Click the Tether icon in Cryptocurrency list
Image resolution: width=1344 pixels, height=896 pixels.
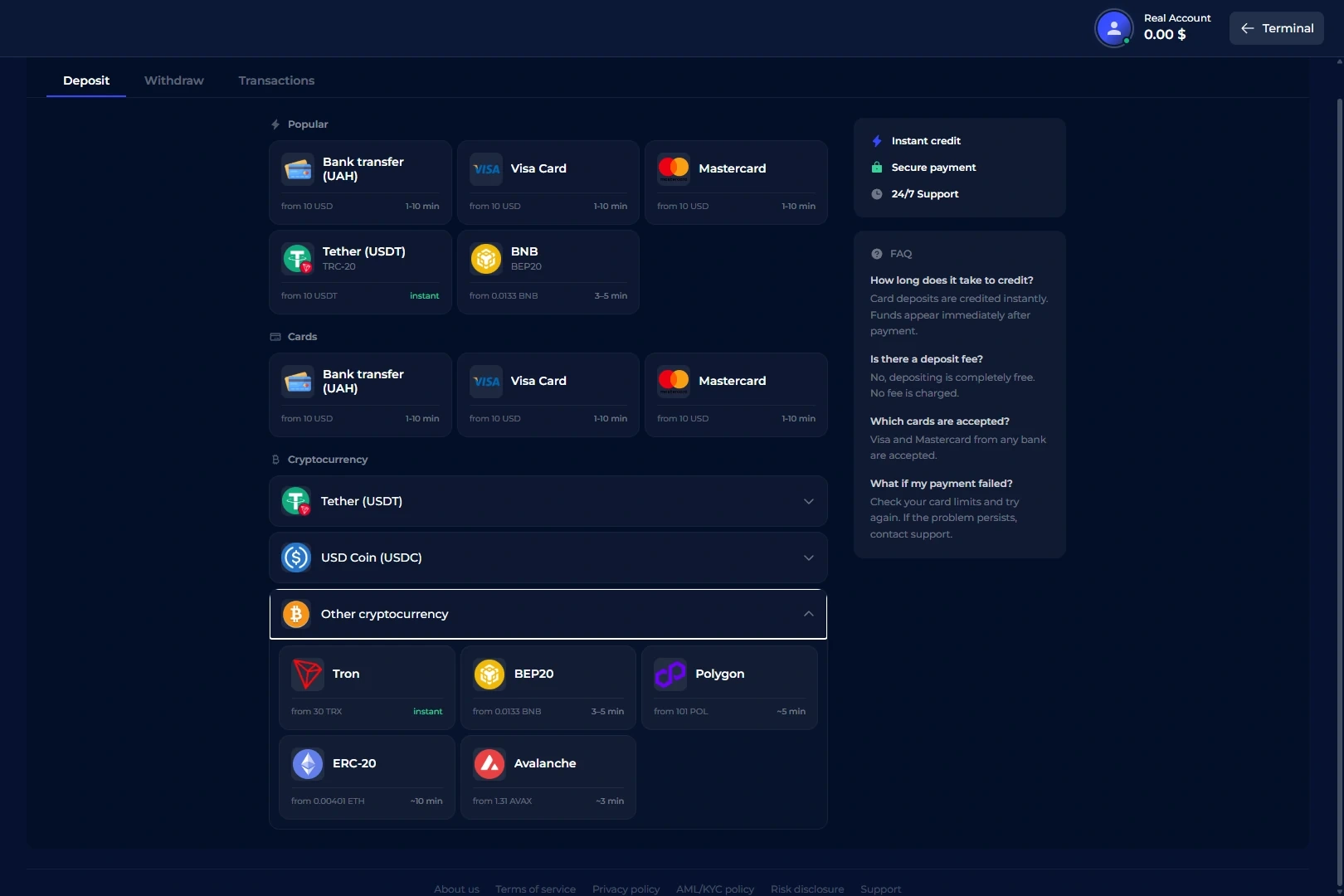pos(296,501)
